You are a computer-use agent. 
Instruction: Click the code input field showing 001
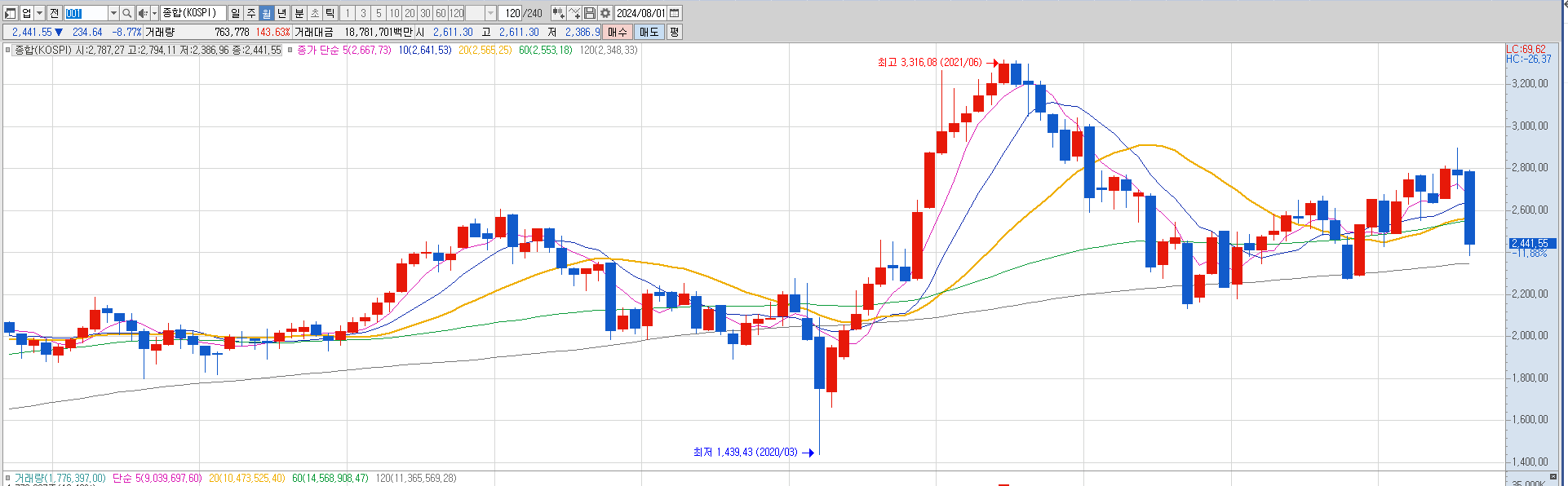(x=86, y=13)
